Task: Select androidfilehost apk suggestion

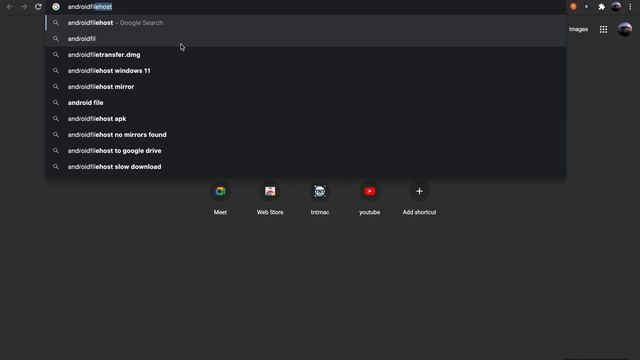Action: tap(305, 119)
